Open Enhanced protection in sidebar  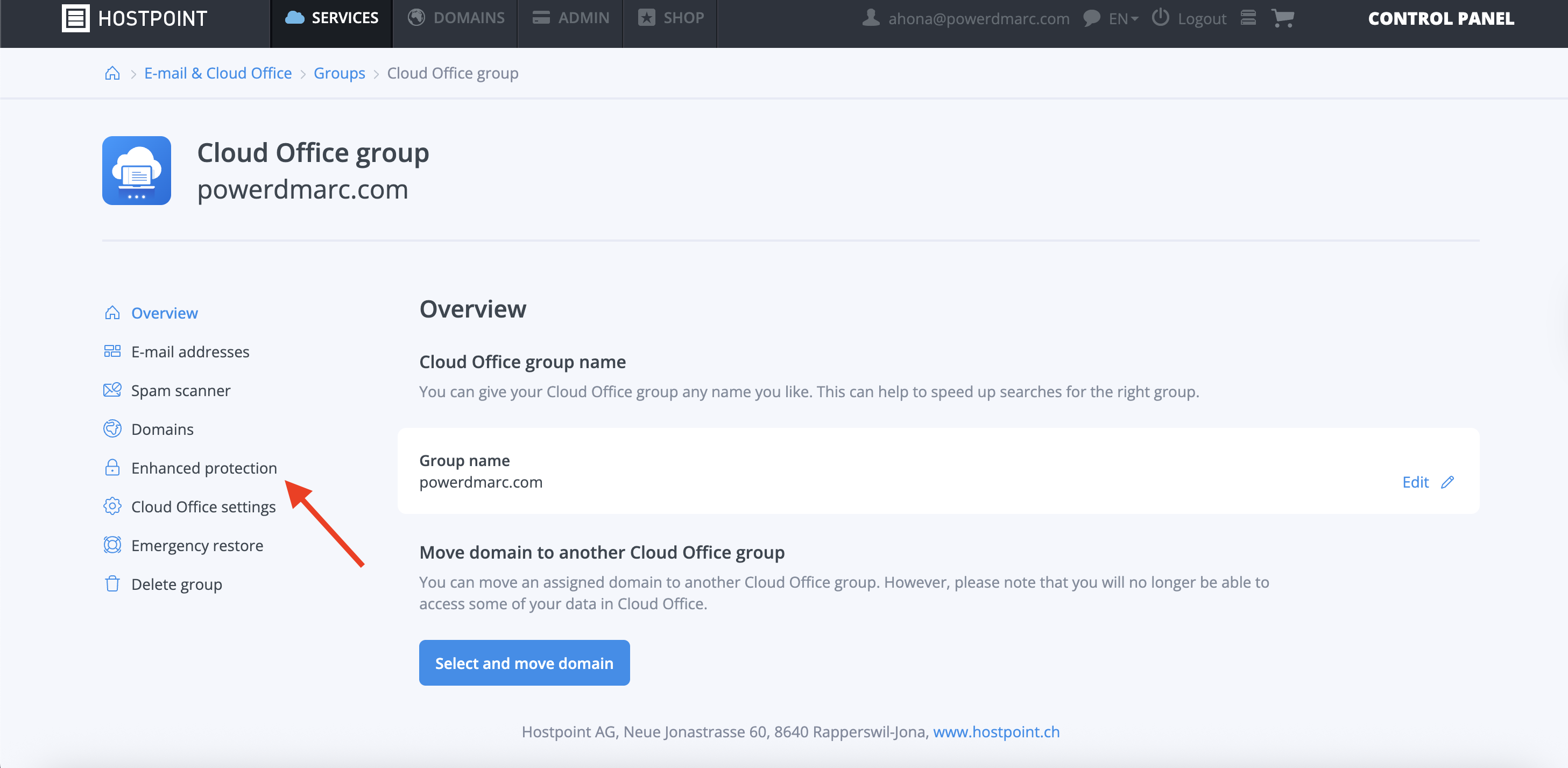point(204,468)
